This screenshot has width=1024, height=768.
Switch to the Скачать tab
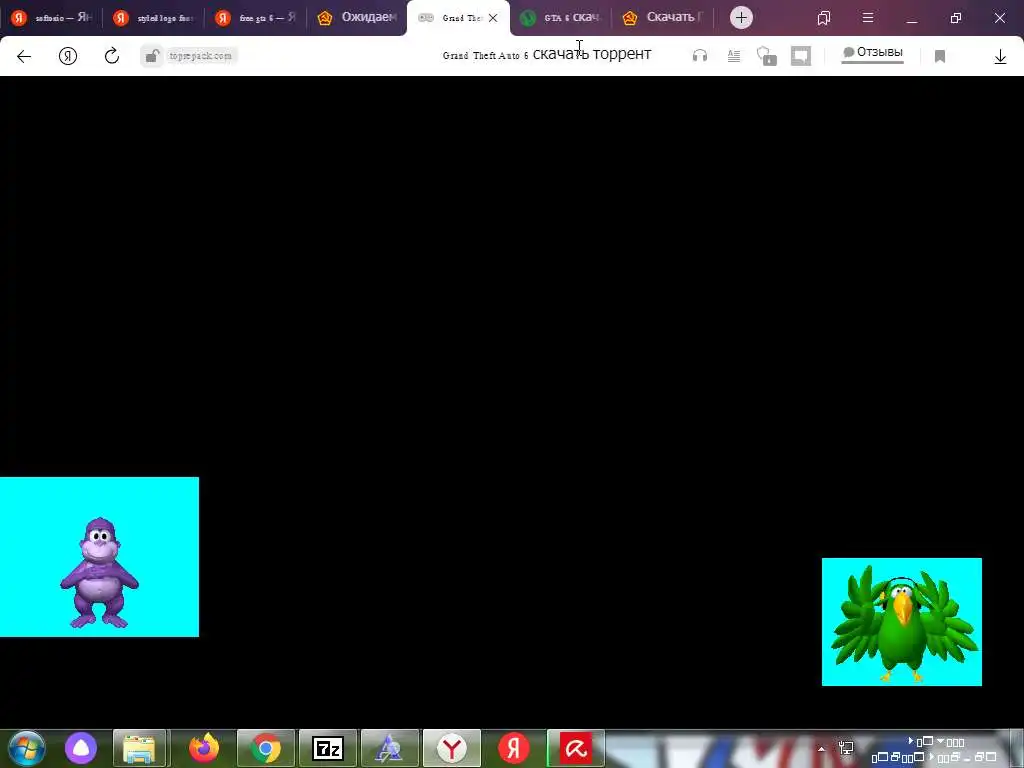(662, 18)
